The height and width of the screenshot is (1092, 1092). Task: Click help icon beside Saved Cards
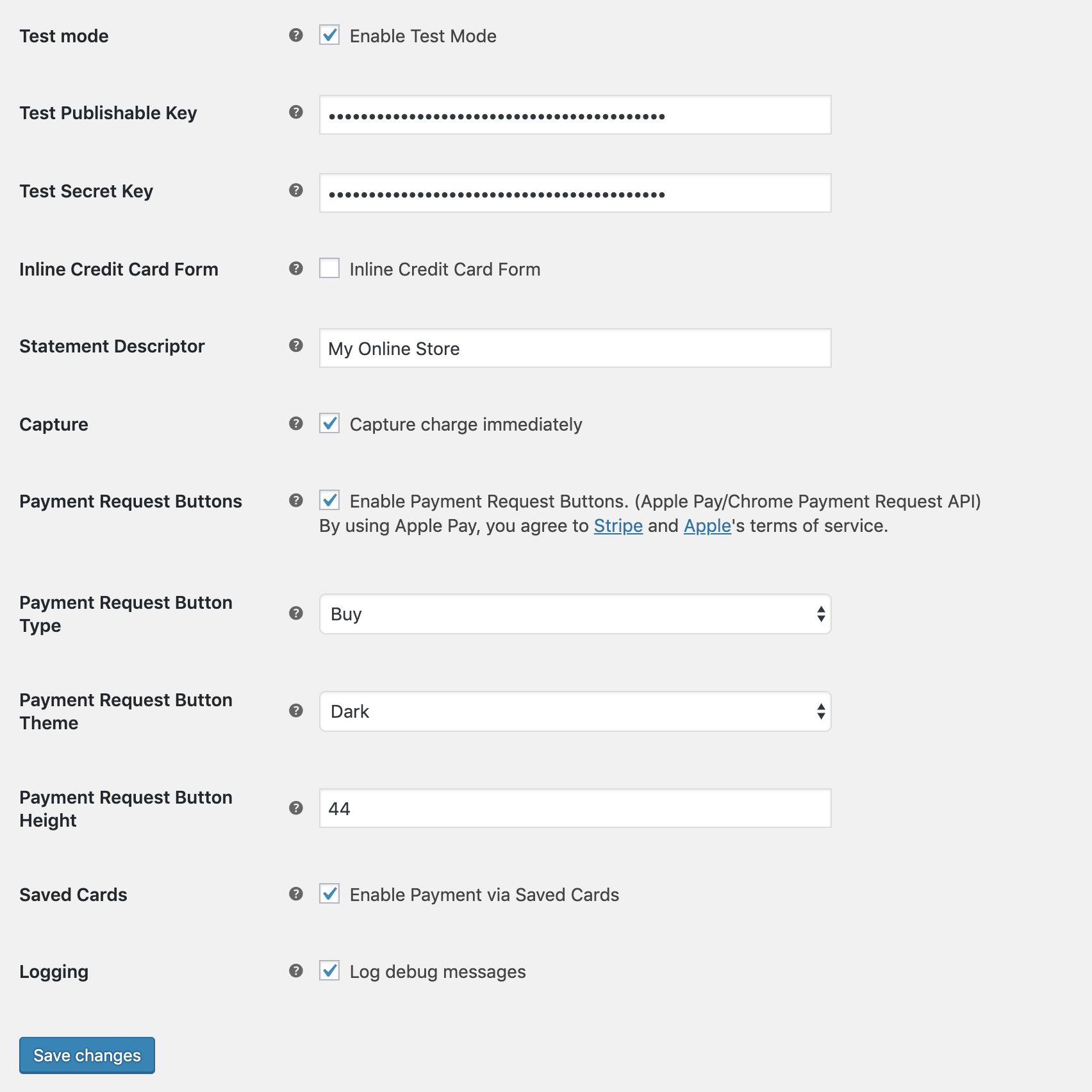point(295,894)
